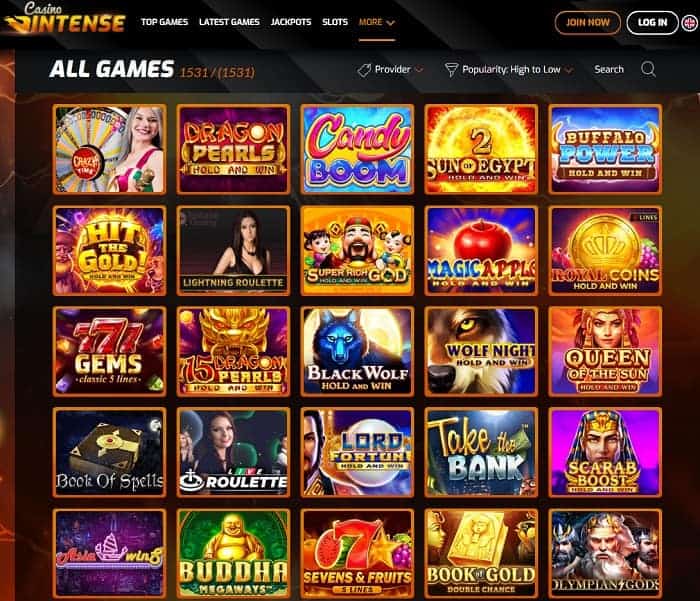The image size is (700, 601).
Task: Focus the Search input field
Action: 609,70
